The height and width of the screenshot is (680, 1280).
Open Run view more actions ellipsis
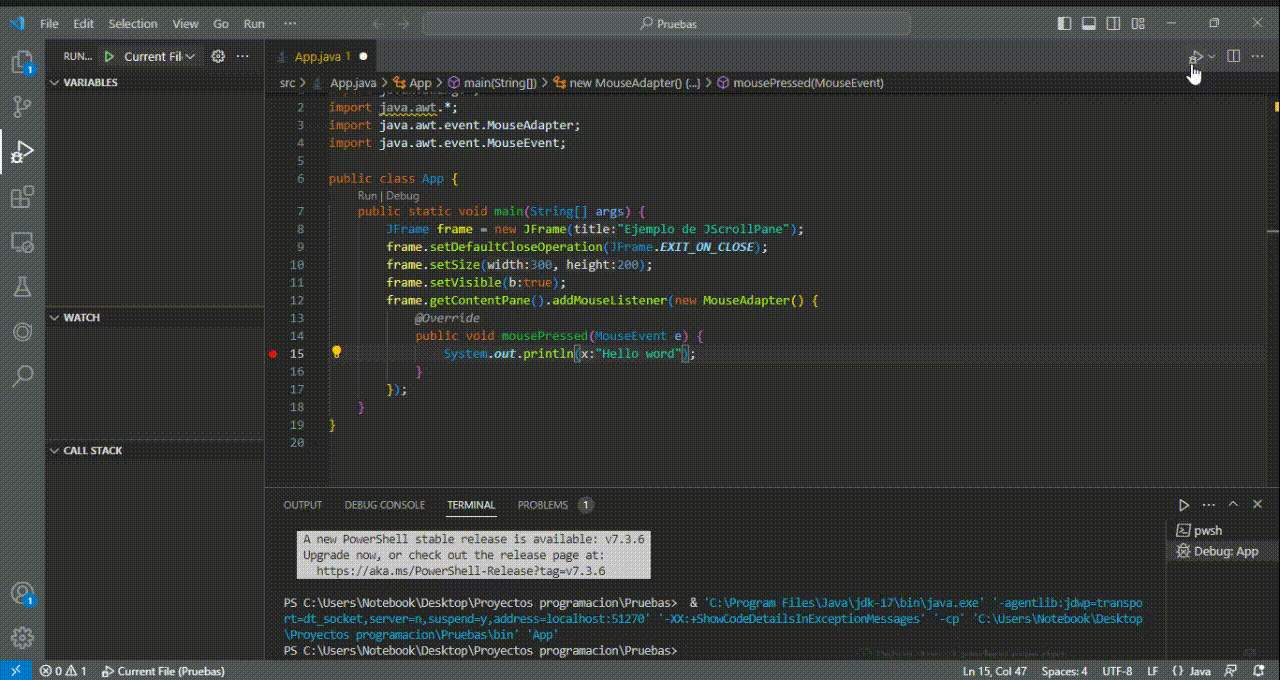point(243,57)
